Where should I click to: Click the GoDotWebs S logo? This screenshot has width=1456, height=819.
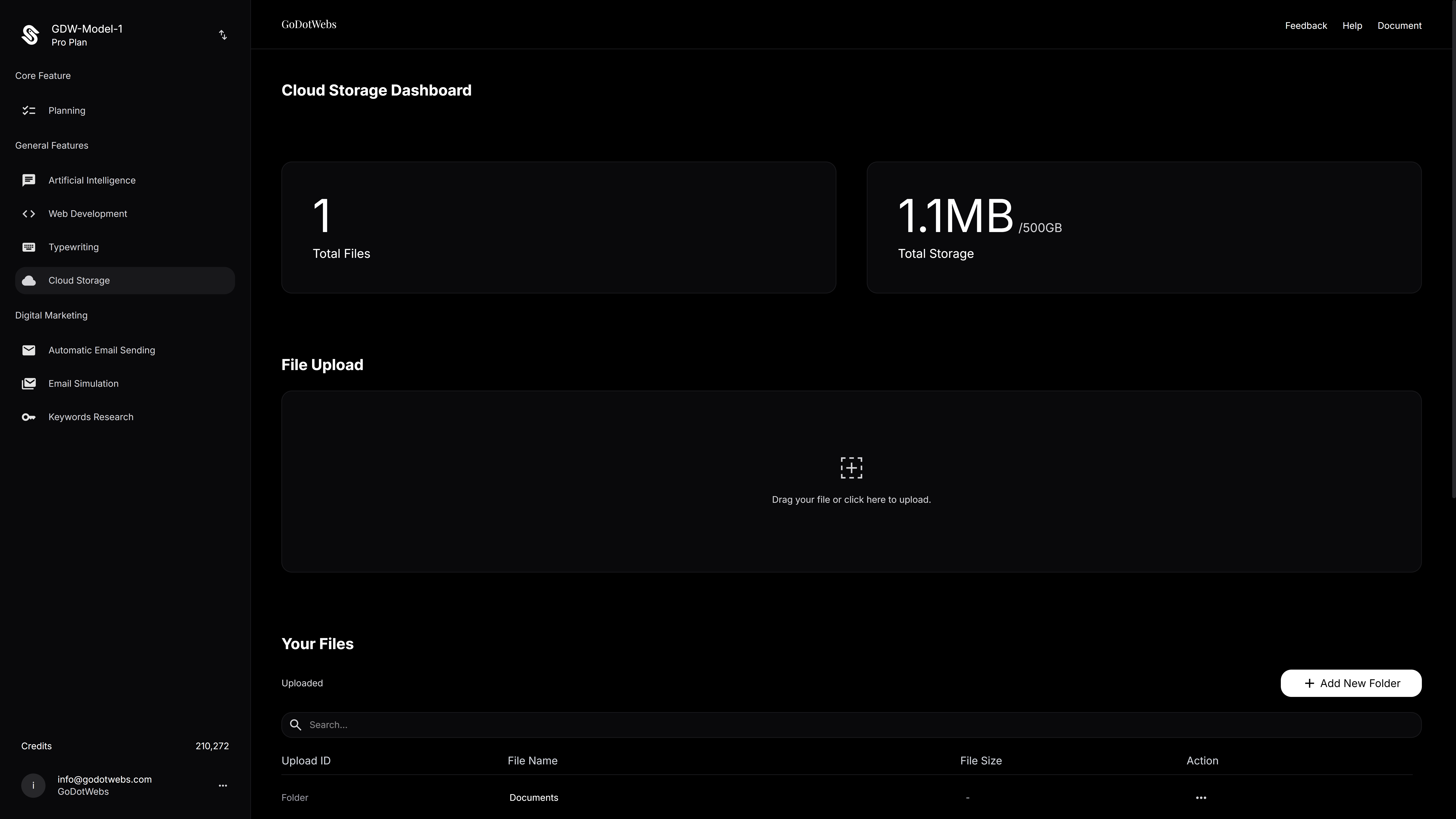tap(31, 35)
